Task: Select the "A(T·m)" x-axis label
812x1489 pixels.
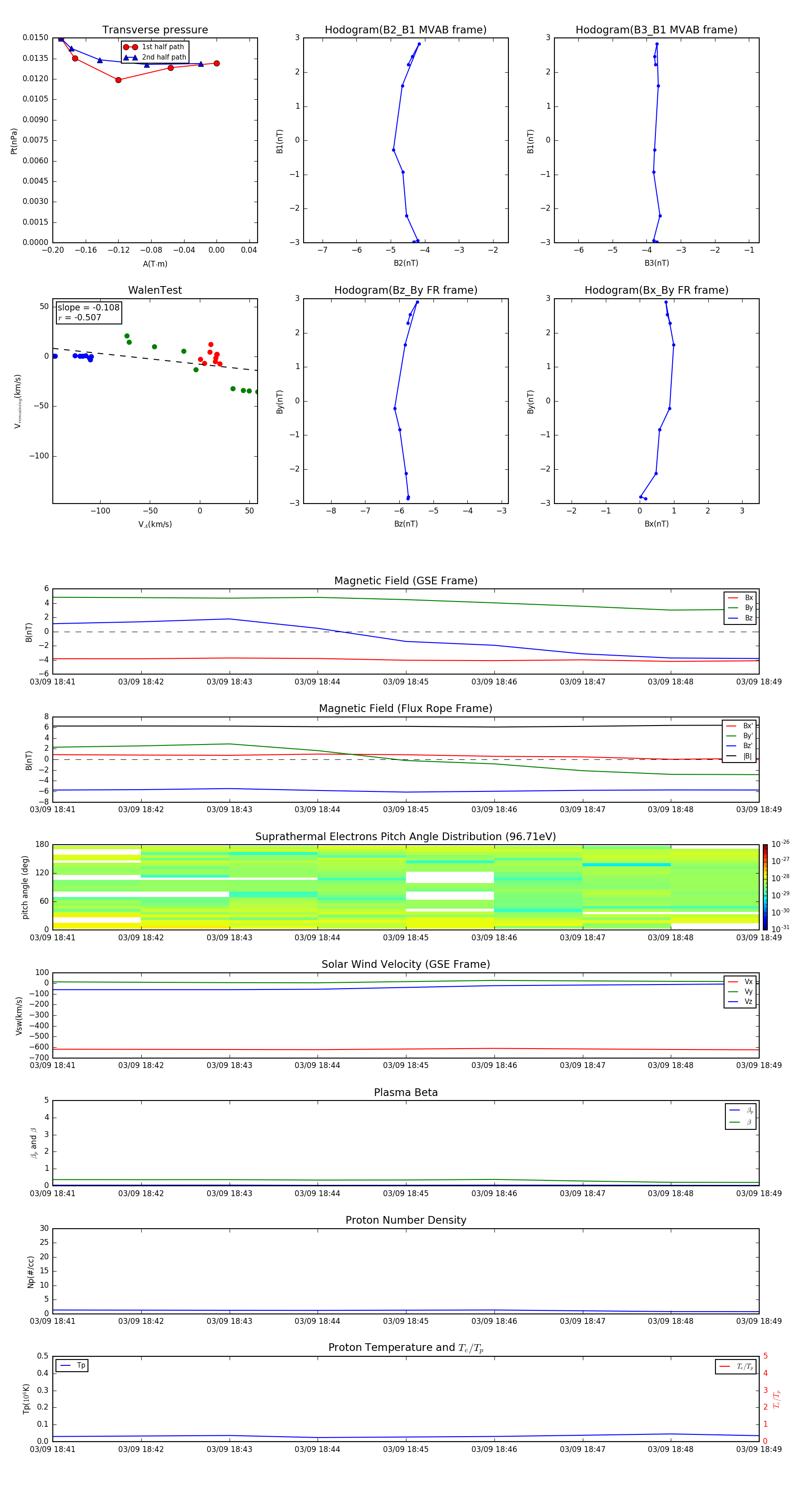Action: (x=155, y=264)
